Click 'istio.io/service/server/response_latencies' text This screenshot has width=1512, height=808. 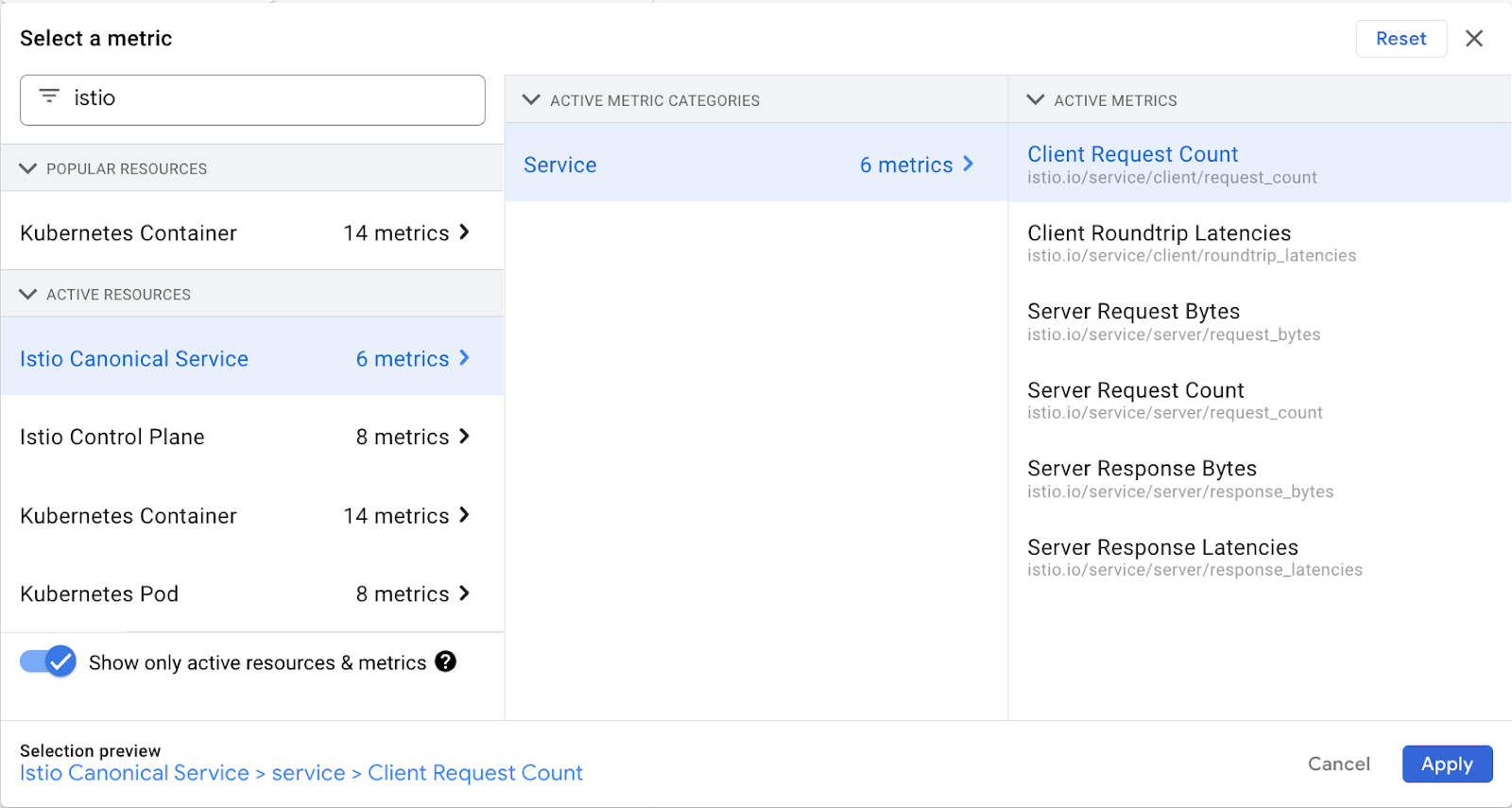[x=1194, y=570]
